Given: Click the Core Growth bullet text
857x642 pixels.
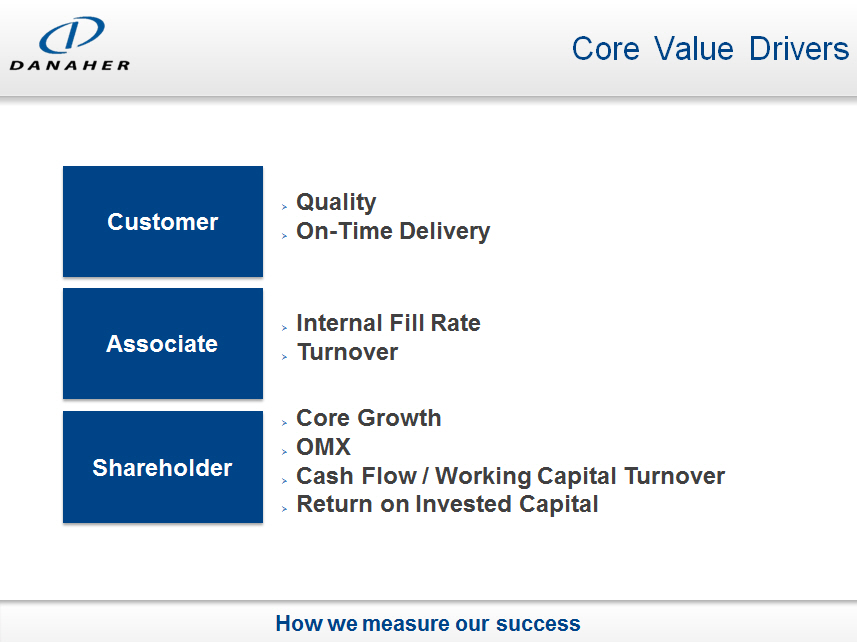Looking at the screenshot, I should (x=369, y=418).
